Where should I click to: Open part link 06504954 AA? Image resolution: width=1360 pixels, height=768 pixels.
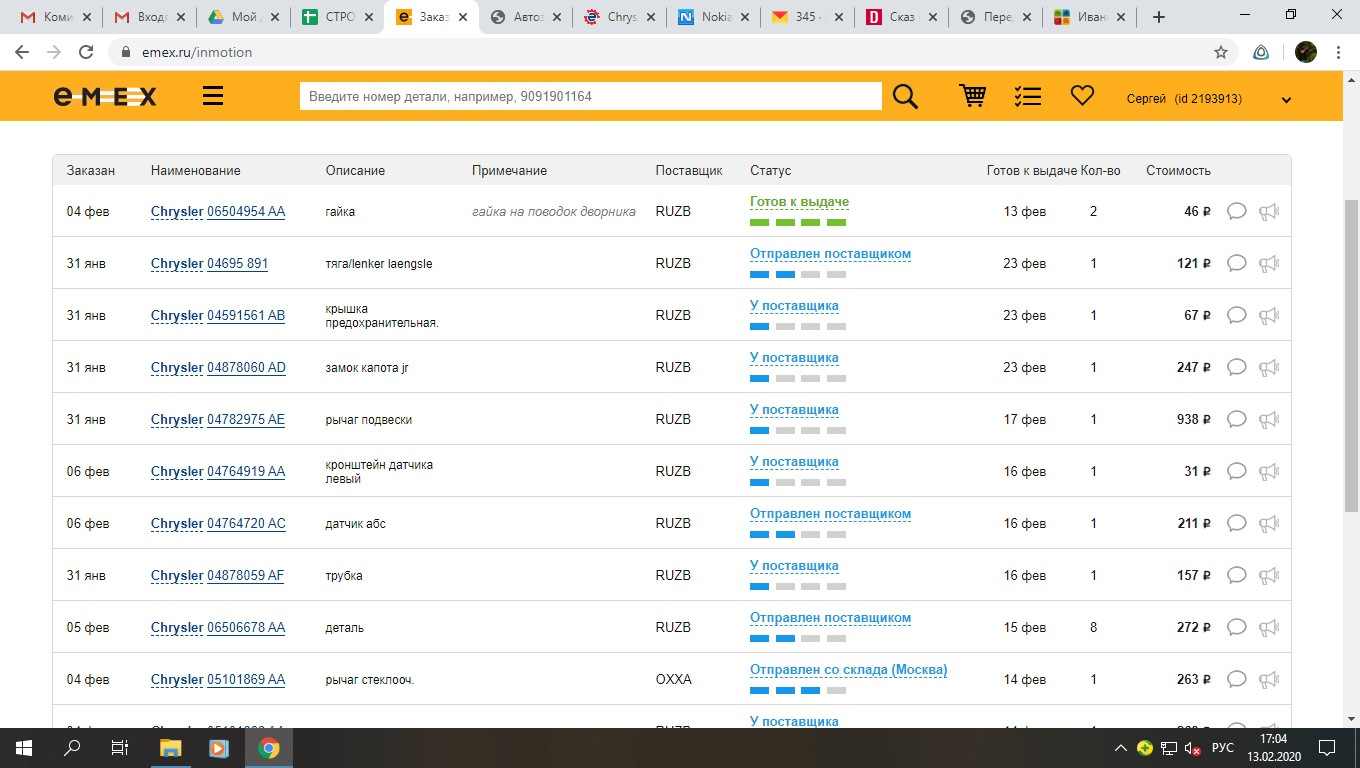[x=246, y=211]
